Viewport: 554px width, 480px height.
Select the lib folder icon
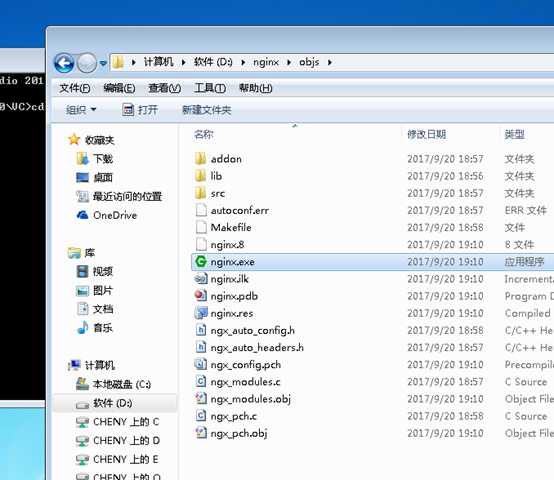click(201, 176)
